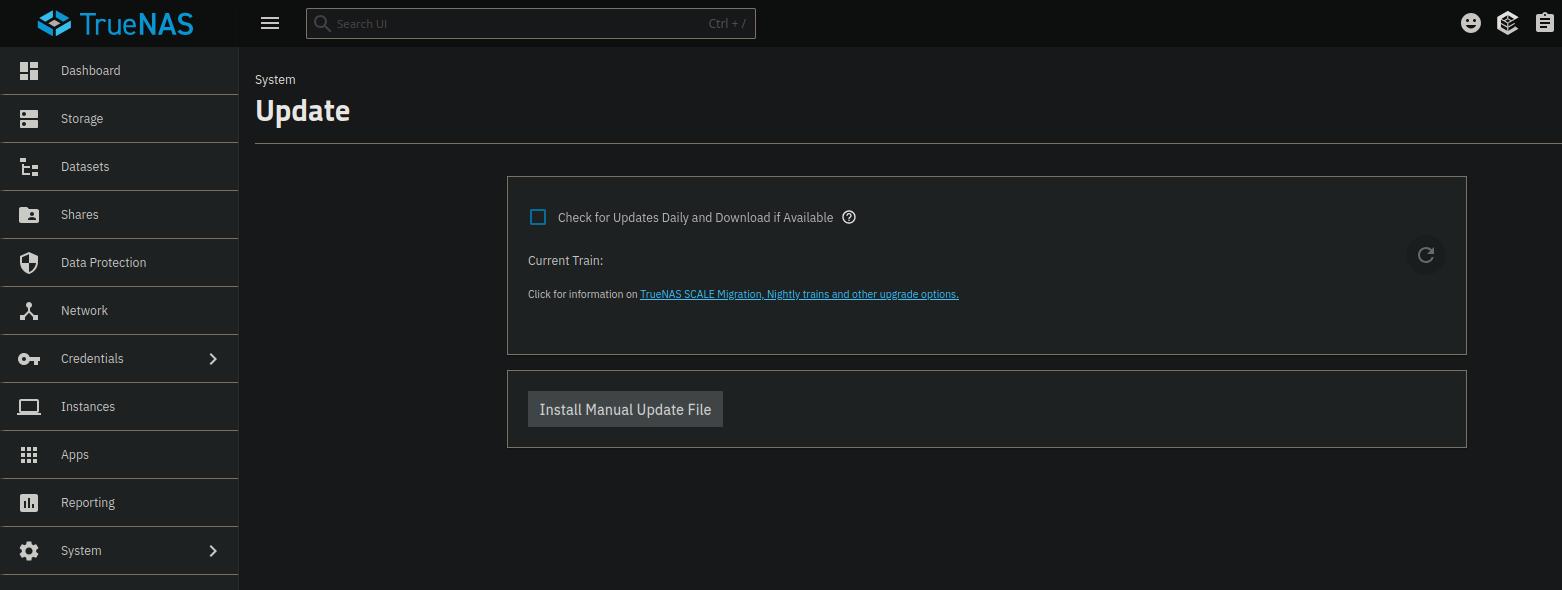
Task: Click the Apps grid icon
Action: [29, 455]
